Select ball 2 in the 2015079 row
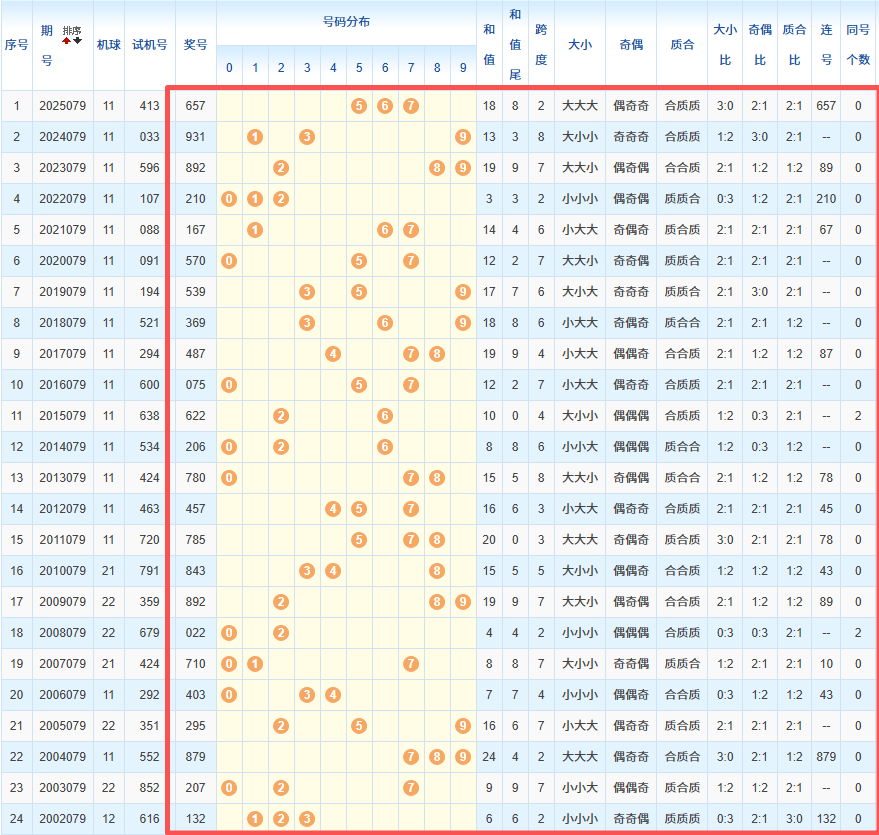This screenshot has height=835, width=879. point(281,416)
